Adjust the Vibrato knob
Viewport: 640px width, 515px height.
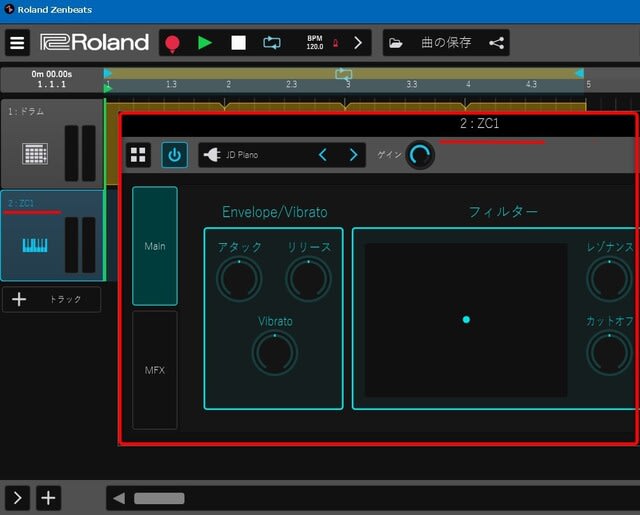pos(275,353)
